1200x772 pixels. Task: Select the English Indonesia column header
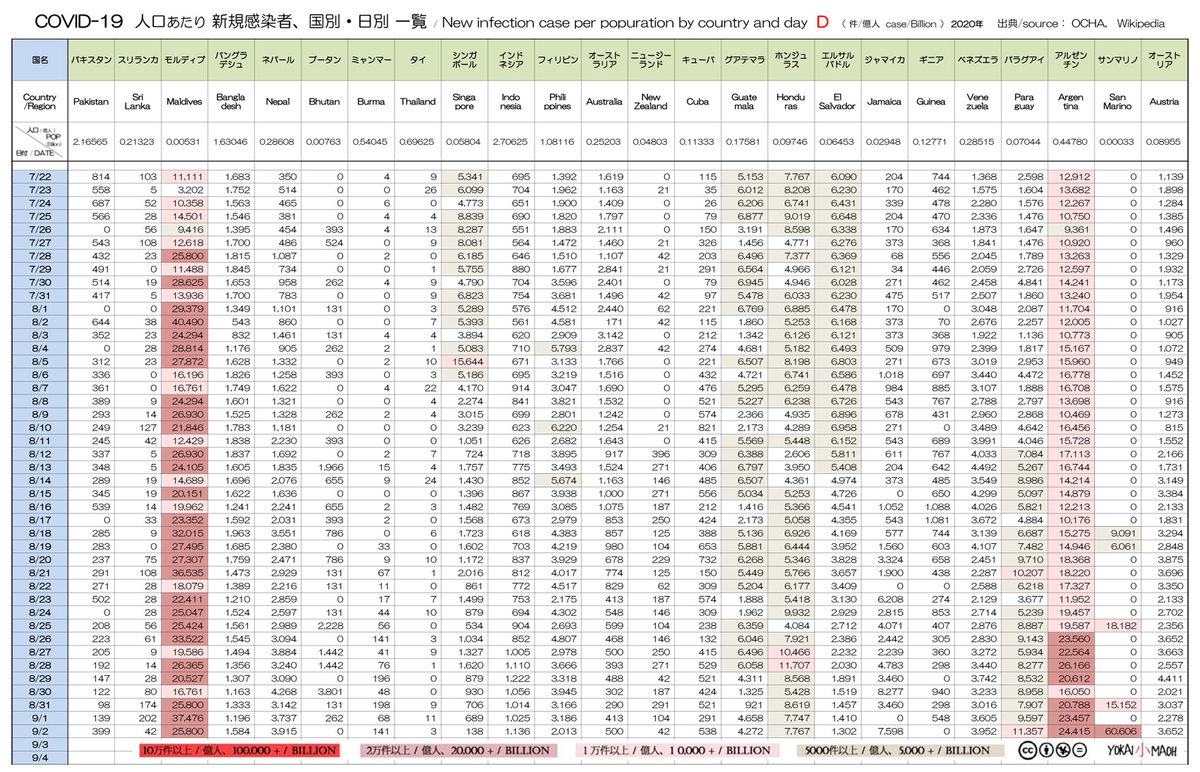[x=510, y=101]
